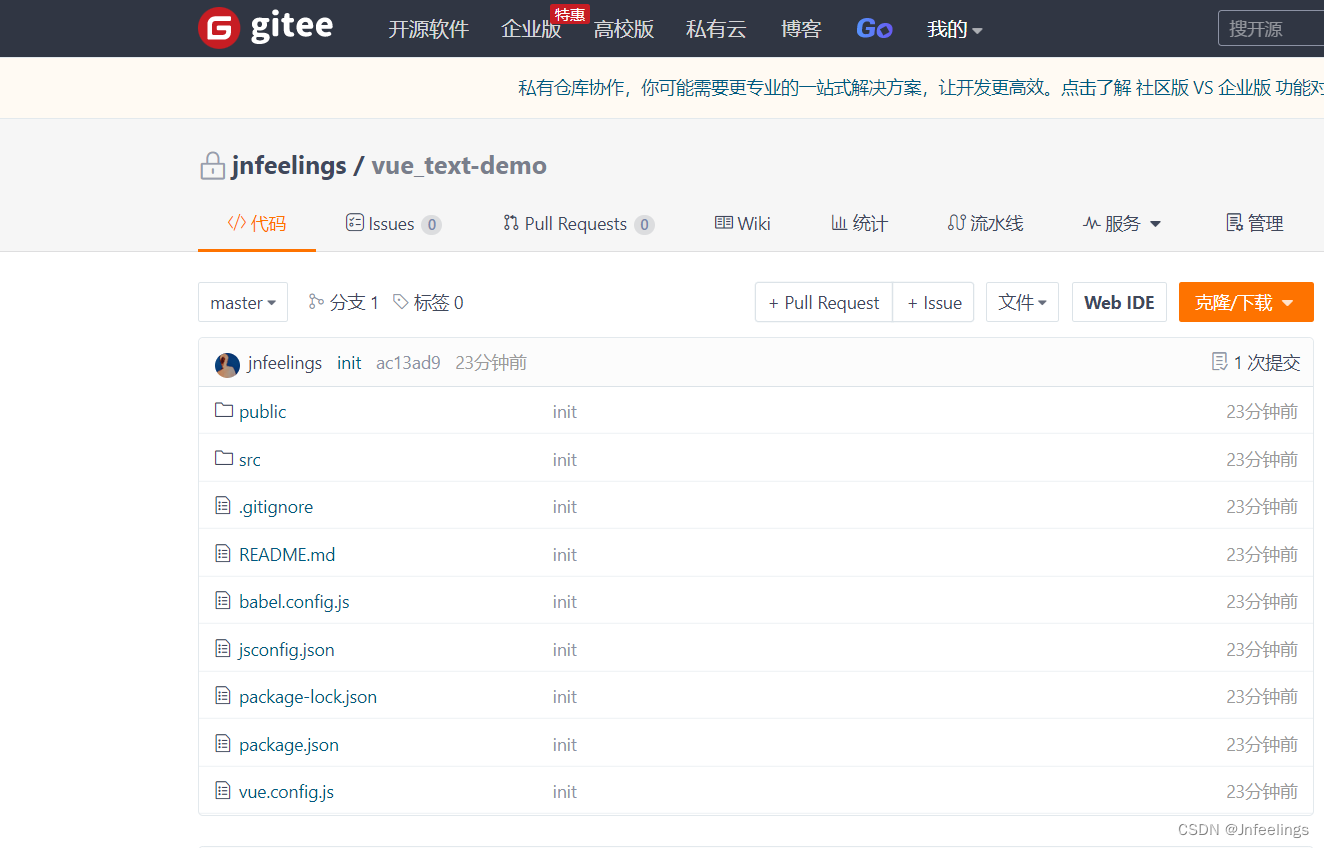Open the README.md file
The height and width of the screenshot is (848, 1324).
coord(287,554)
